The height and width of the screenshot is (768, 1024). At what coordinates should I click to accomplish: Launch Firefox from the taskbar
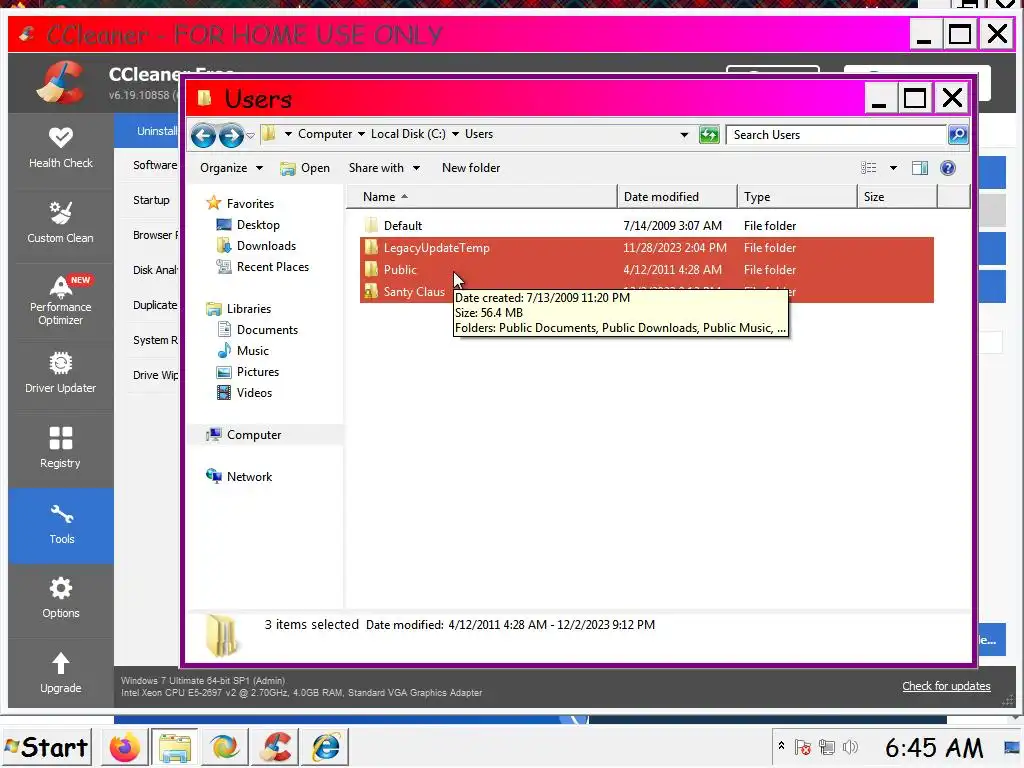point(124,747)
